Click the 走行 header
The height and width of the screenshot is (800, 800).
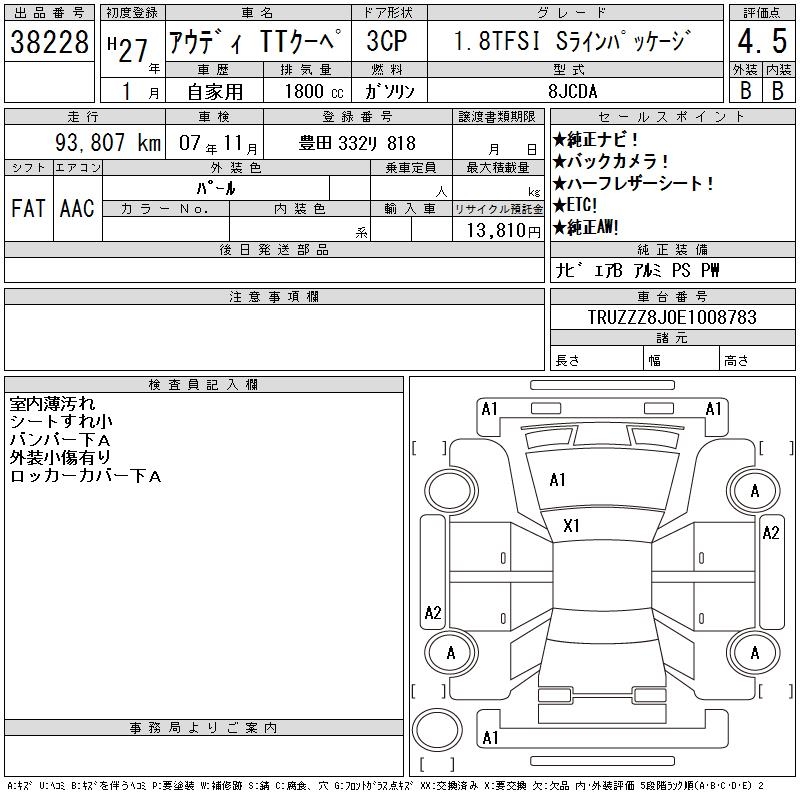click(84, 117)
